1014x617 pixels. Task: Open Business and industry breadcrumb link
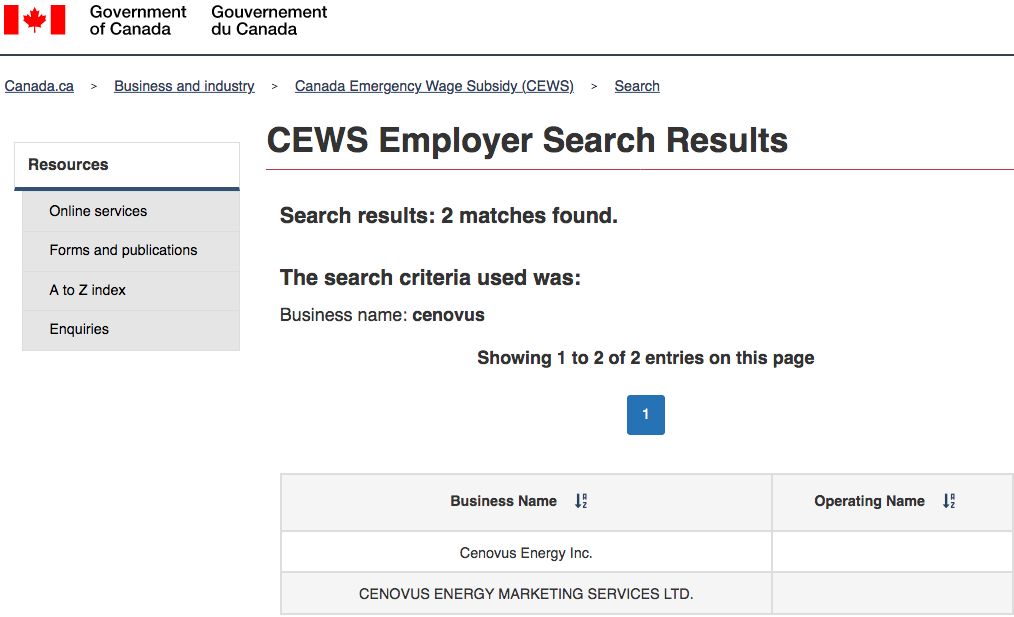[184, 86]
